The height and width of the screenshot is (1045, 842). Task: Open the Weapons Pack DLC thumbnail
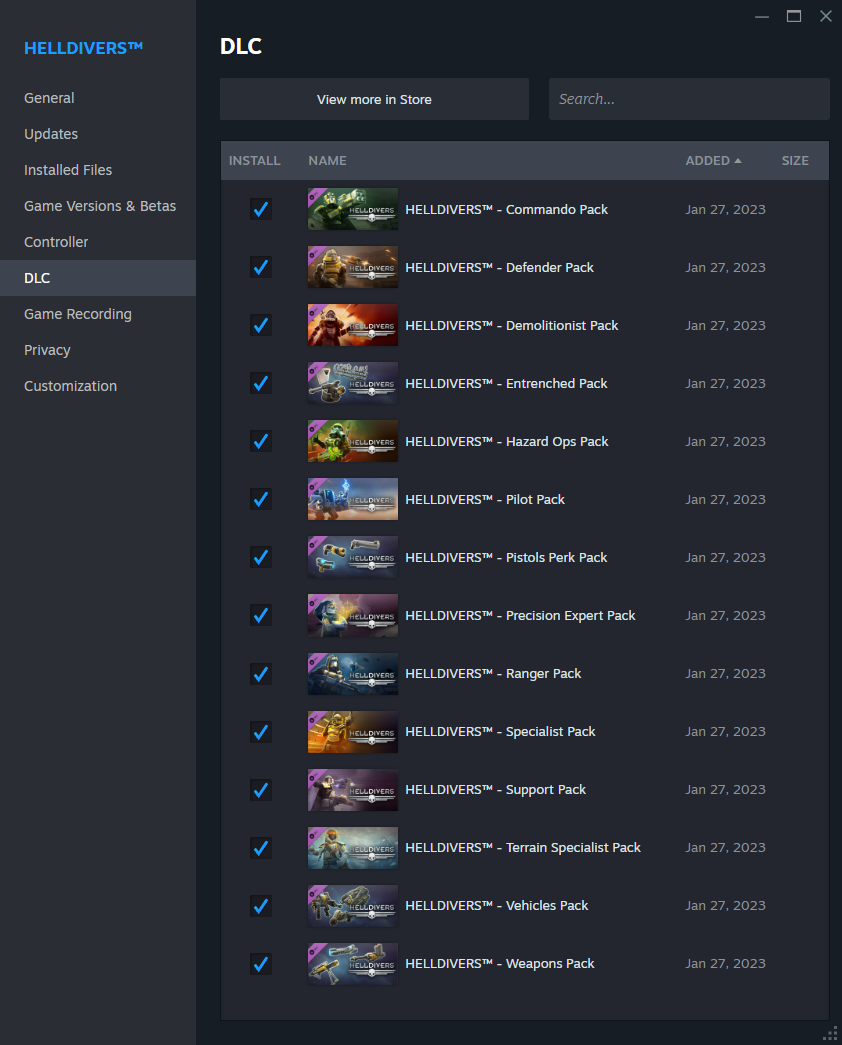pos(353,964)
